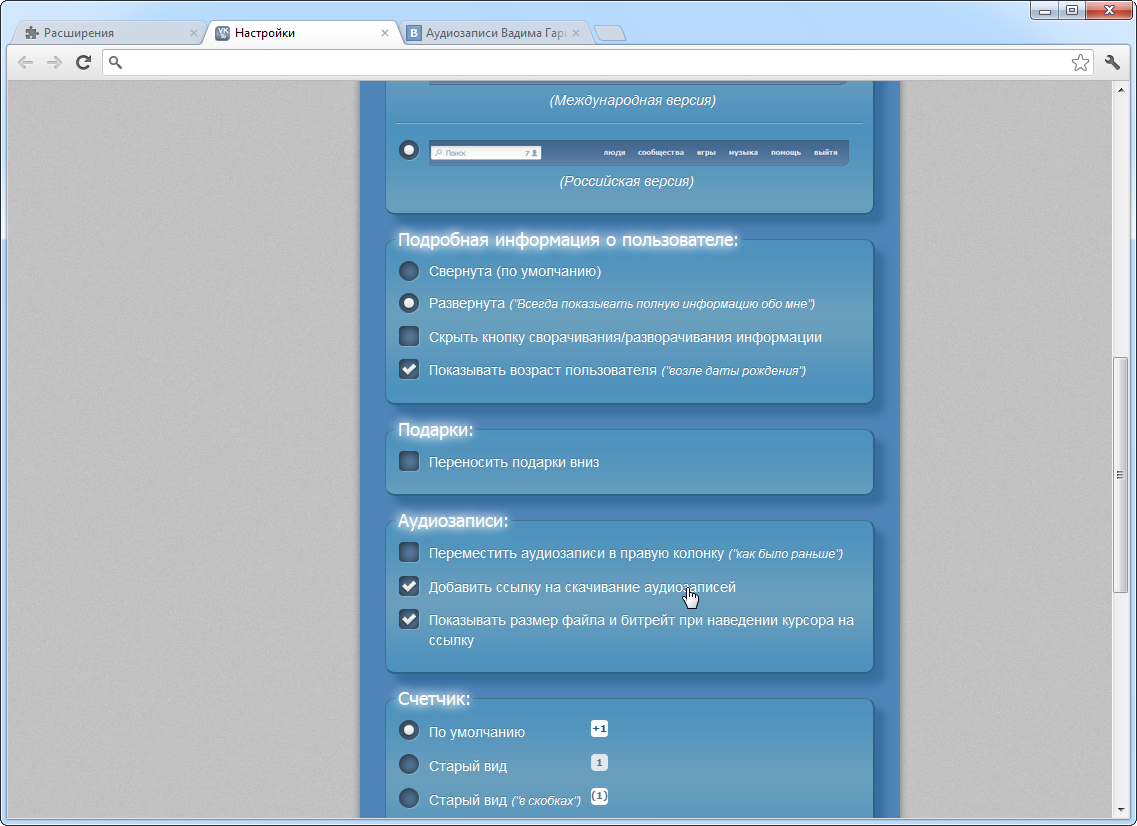The image size is (1137, 826).
Task: Reload the current page
Action: coord(83,62)
